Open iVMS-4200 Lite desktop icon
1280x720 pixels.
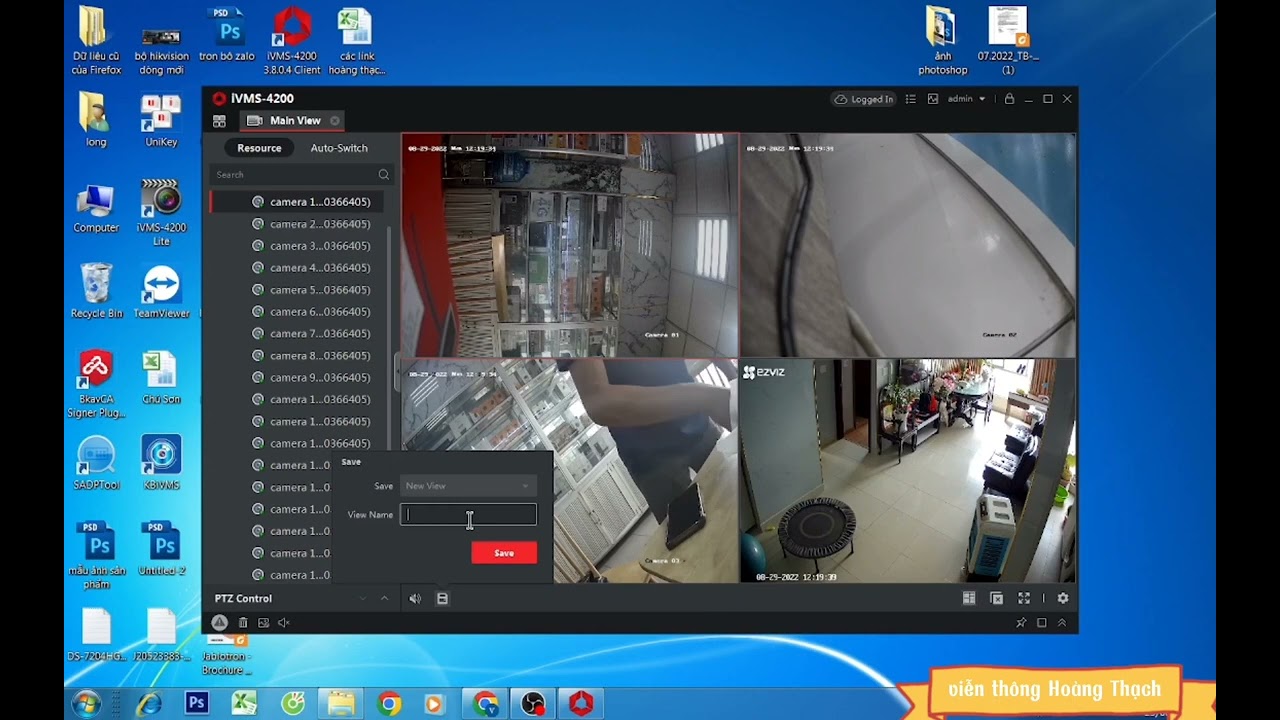pyautogui.click(x=161, y=213)
